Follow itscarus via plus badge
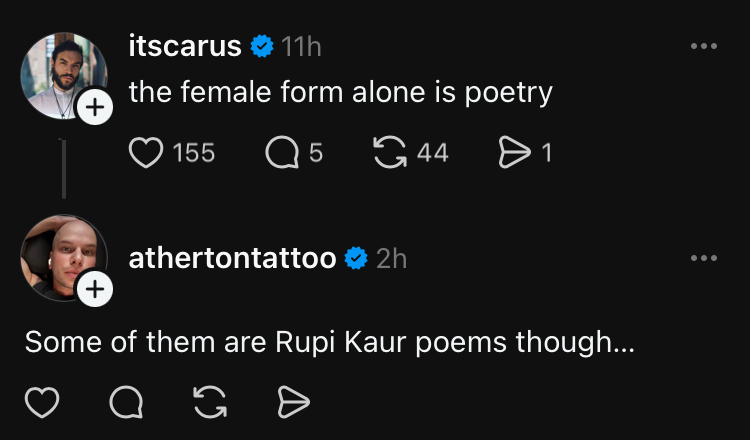The width and height of the screenshot is (750, 440). 95,109
